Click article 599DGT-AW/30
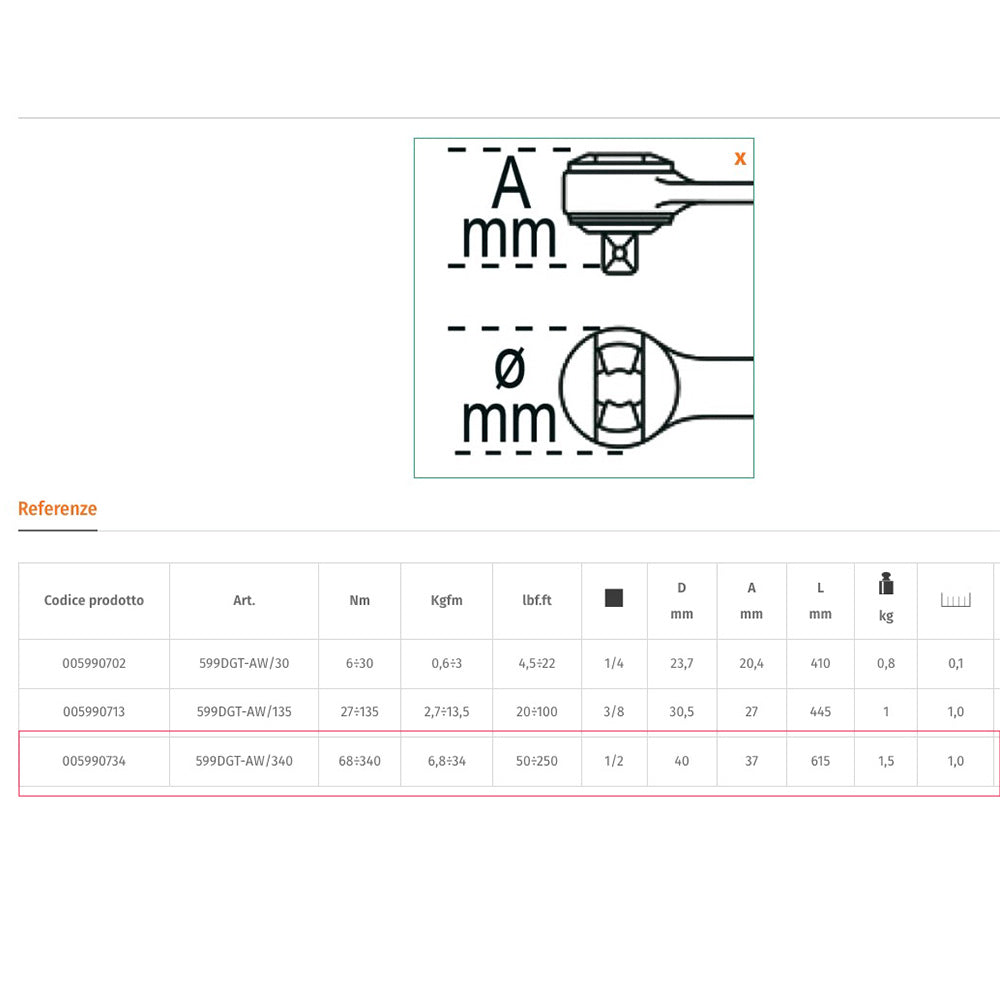1000x1000 pixels. (244, 663)
